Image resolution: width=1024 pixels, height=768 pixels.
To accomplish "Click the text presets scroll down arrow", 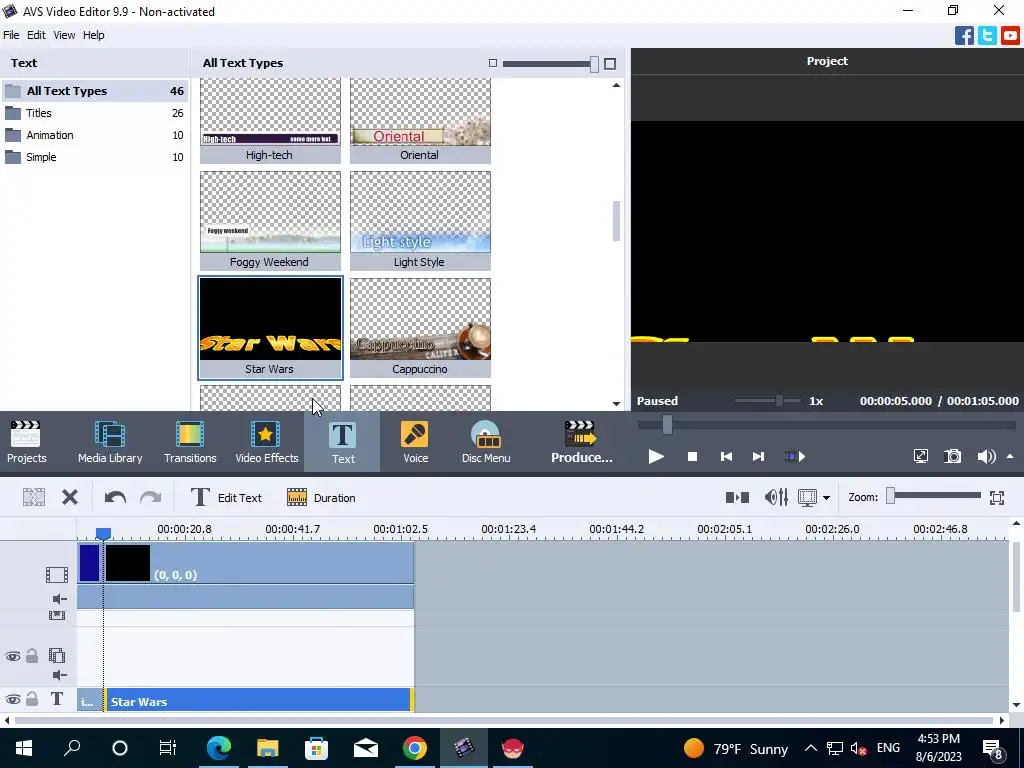I will 616,404.
